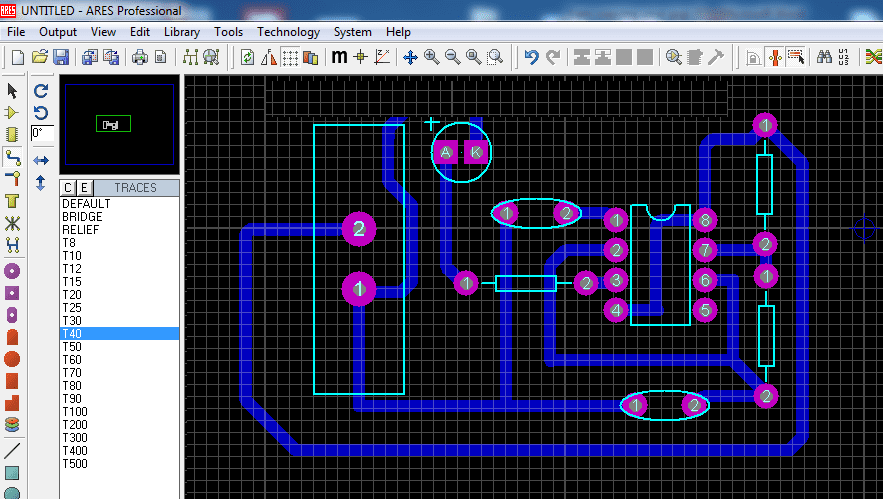883x499 pixels.
Task: Select the round through-hole pad mode
Action: pyautogui.click(x=12, y=271)
